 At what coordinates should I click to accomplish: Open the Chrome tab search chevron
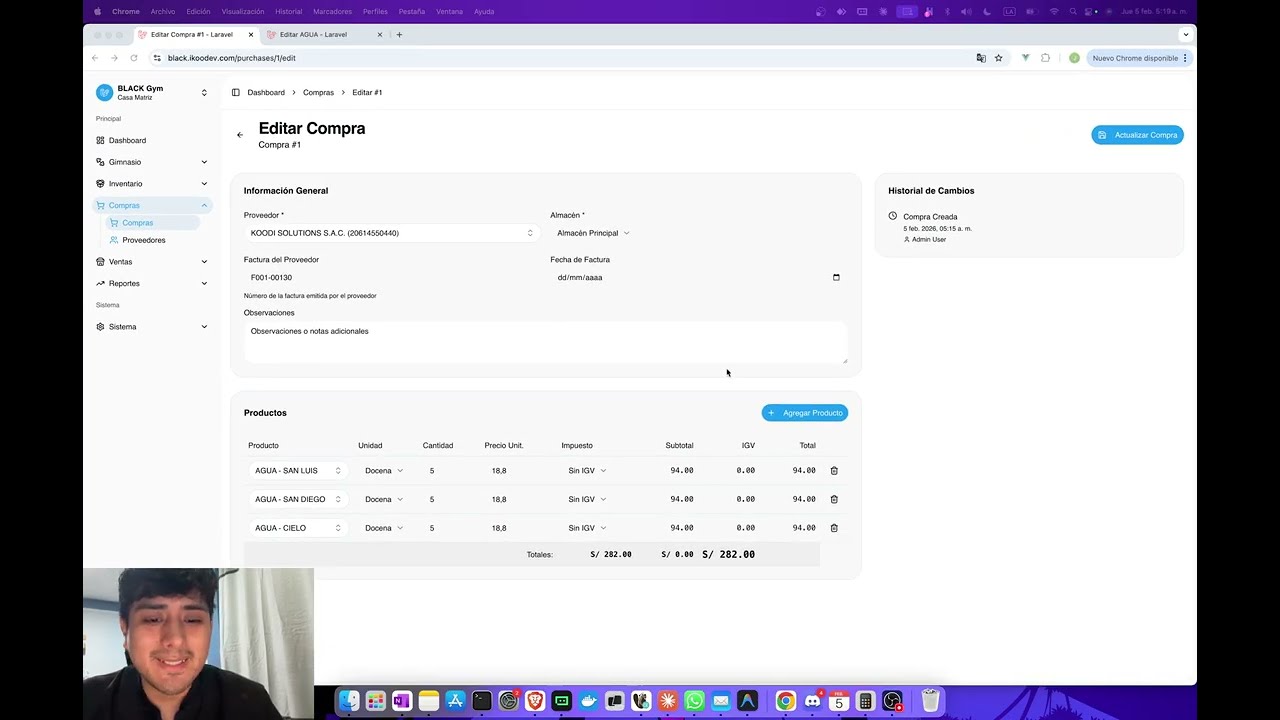click(1186, 34)
